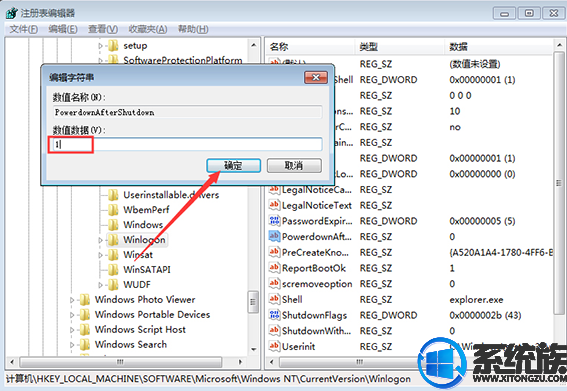The width and height of the screenshot is (567, 391).
Task: Click the Winlogon folder icon
Action: point(113,239)
